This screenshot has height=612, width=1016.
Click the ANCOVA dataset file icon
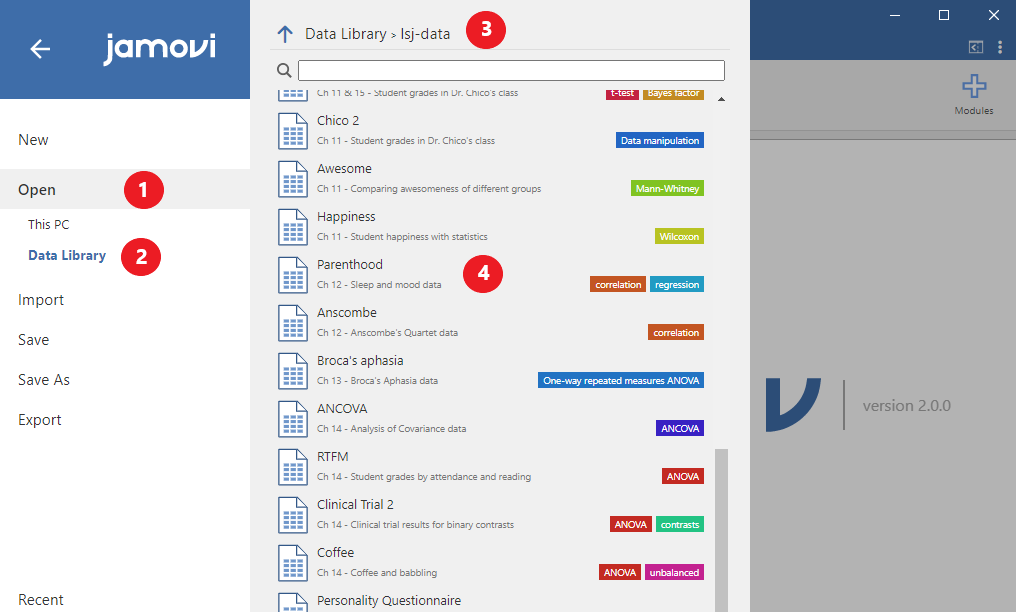pyautogui.click(x=293, y=418)
